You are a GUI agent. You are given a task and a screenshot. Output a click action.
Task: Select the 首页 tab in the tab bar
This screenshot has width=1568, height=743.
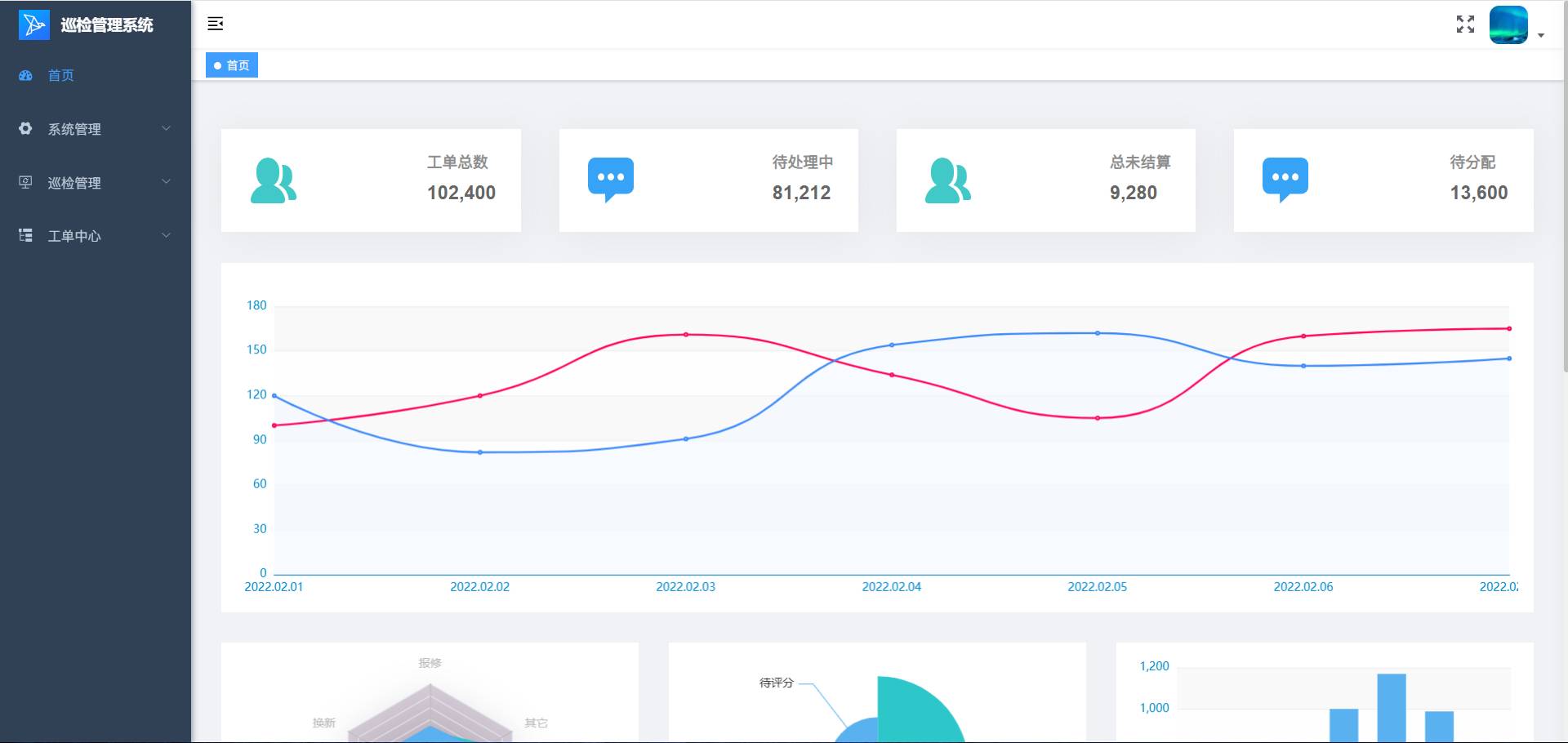coord(232,65)
